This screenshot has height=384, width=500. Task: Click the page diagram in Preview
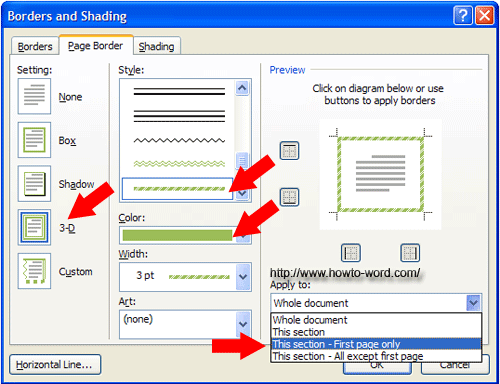[x=380, y=175]
